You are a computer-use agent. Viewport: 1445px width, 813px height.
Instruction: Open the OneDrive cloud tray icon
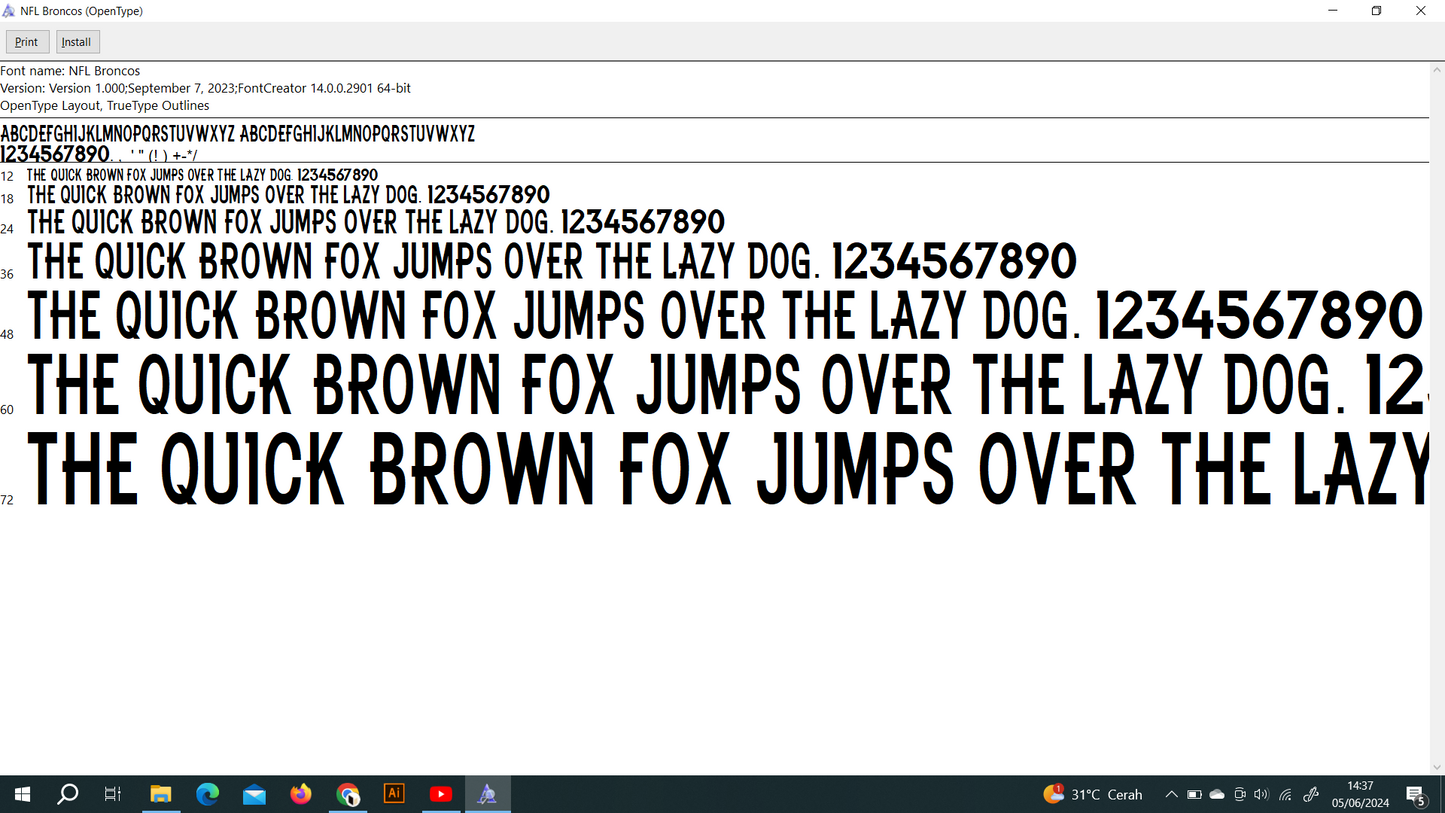click(1217, 794)
